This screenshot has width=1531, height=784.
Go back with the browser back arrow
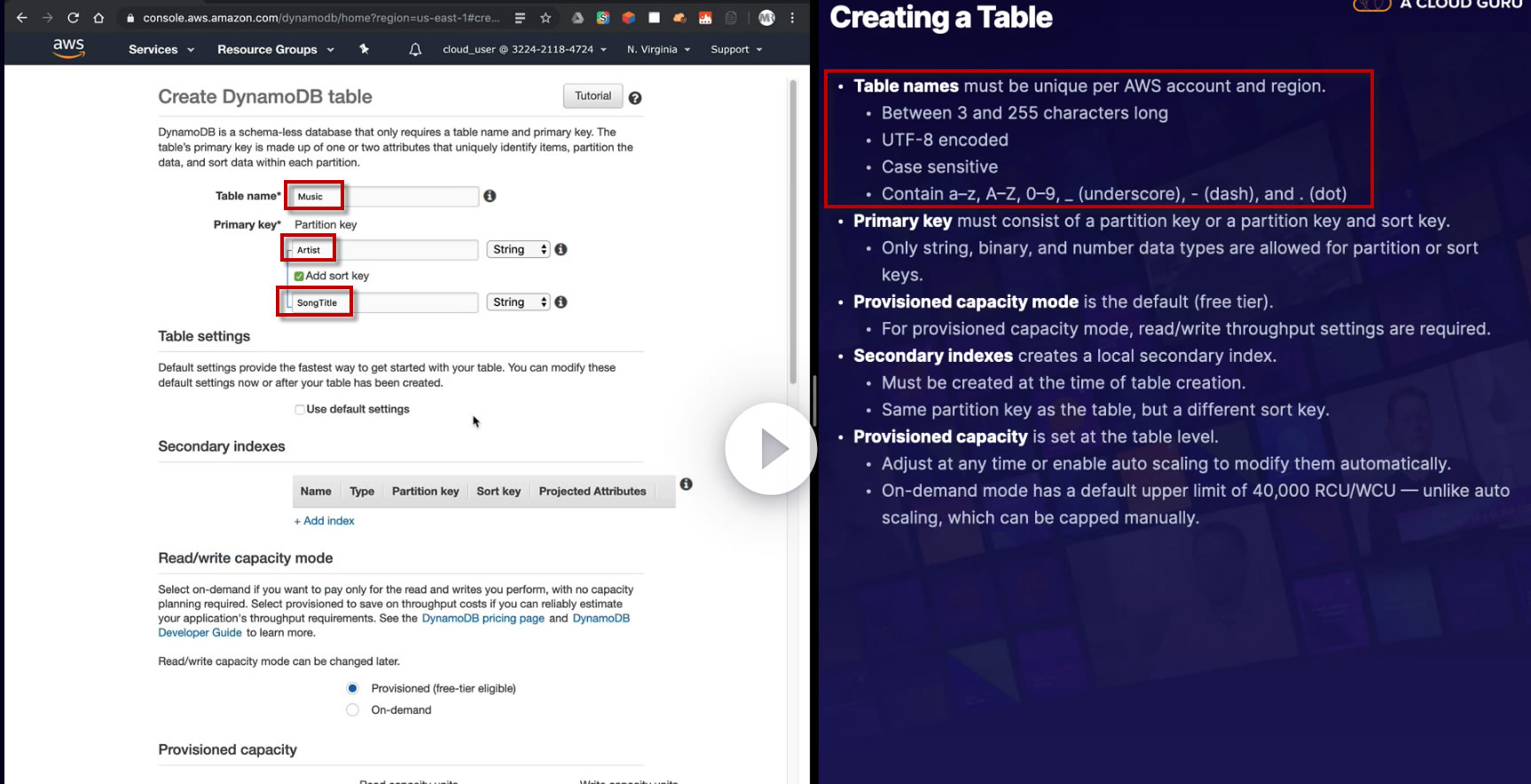click(x=21, y=18)
